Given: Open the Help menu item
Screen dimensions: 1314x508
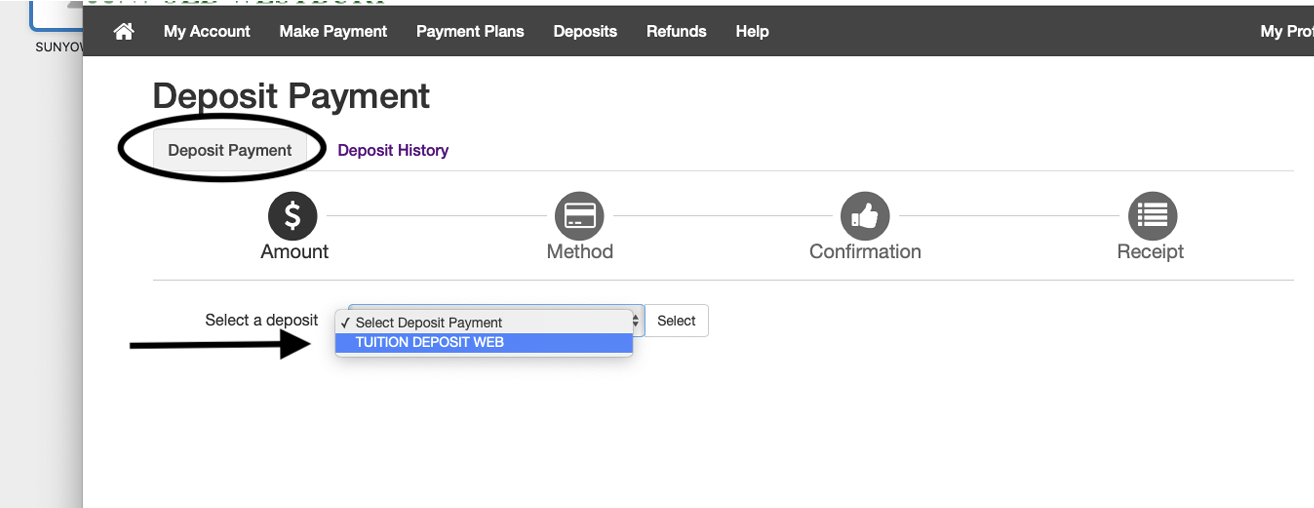Looking at the screenshot, I should click(752, 31).
